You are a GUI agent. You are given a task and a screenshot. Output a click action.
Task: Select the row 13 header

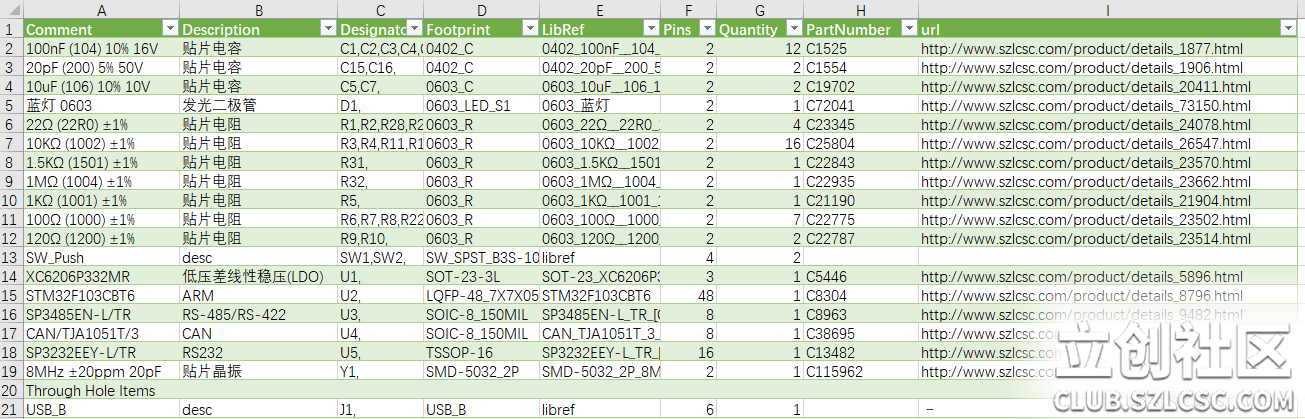(10, 257)
